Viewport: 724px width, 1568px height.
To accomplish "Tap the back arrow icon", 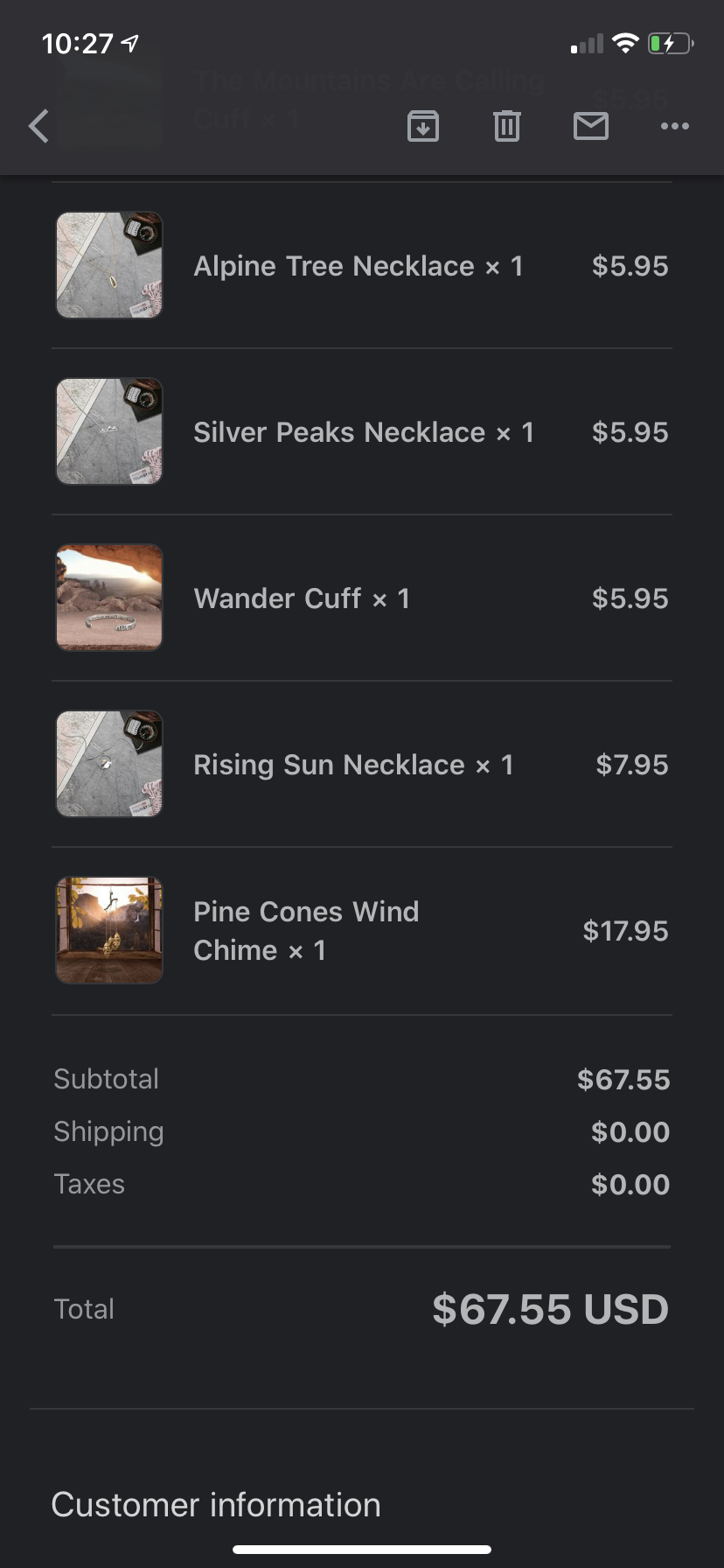I will click(x=38, y=126).
